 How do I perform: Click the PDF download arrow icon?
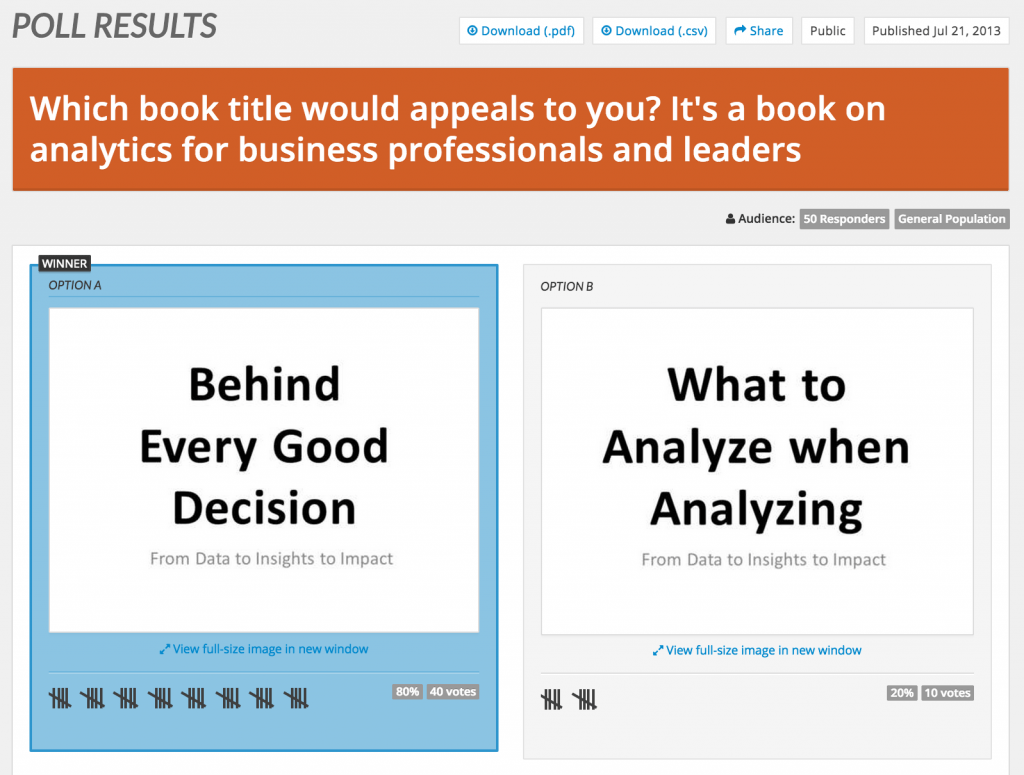pos(473,31)
